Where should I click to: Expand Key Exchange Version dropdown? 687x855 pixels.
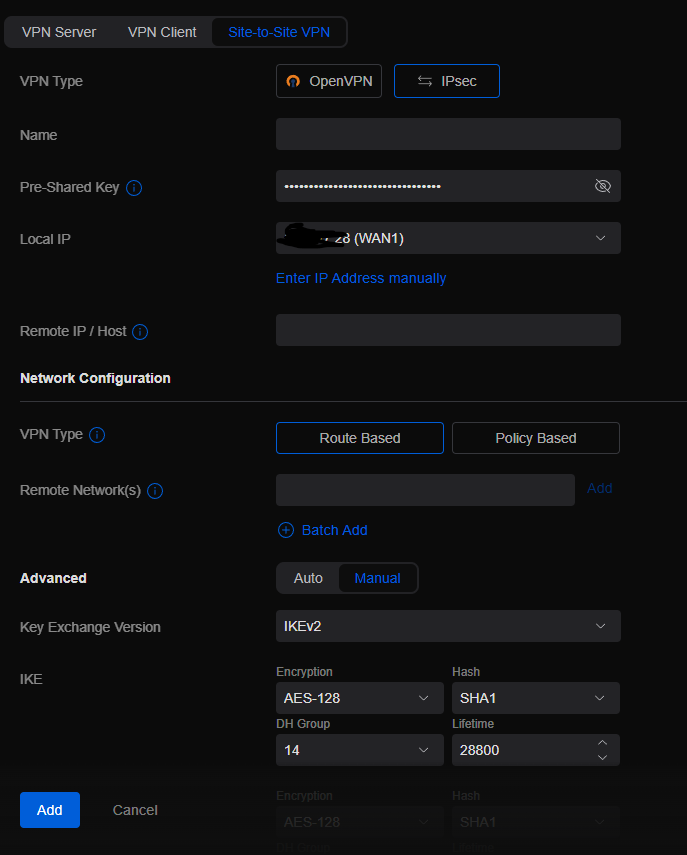[448, 626]
